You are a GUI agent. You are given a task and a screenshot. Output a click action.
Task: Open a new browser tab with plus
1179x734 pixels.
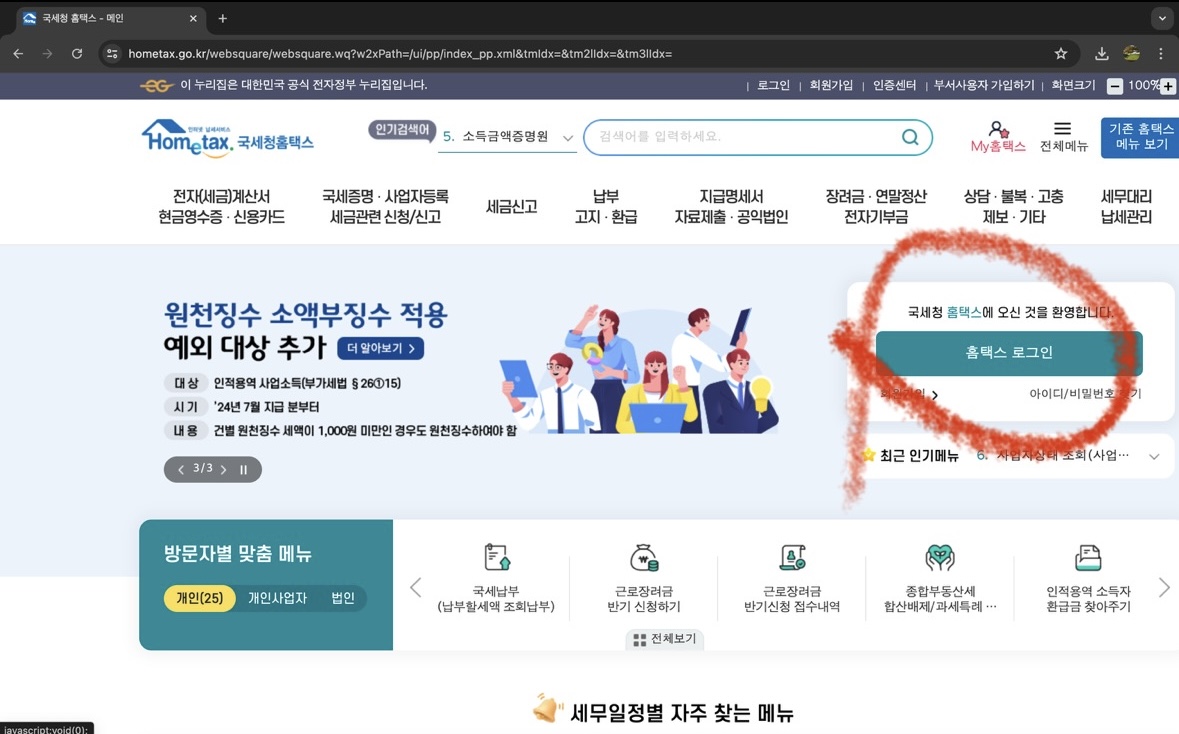click(x=223, y=18)
